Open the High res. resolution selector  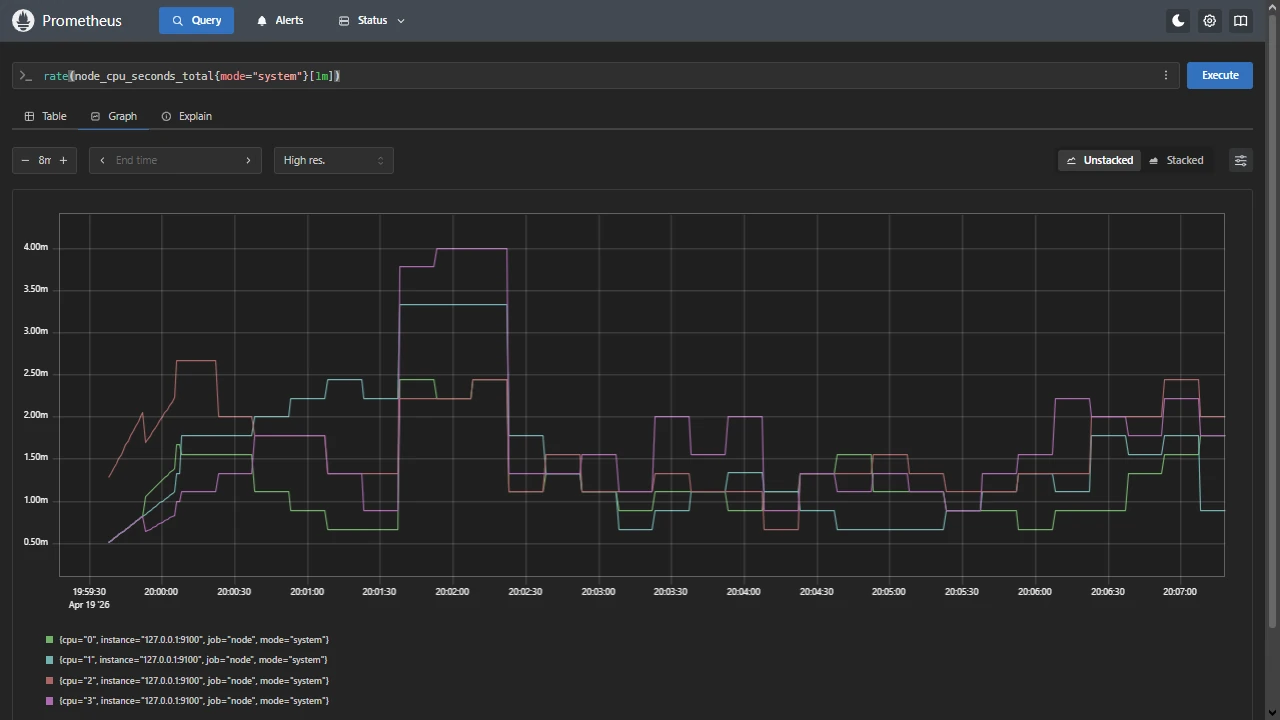333,160
